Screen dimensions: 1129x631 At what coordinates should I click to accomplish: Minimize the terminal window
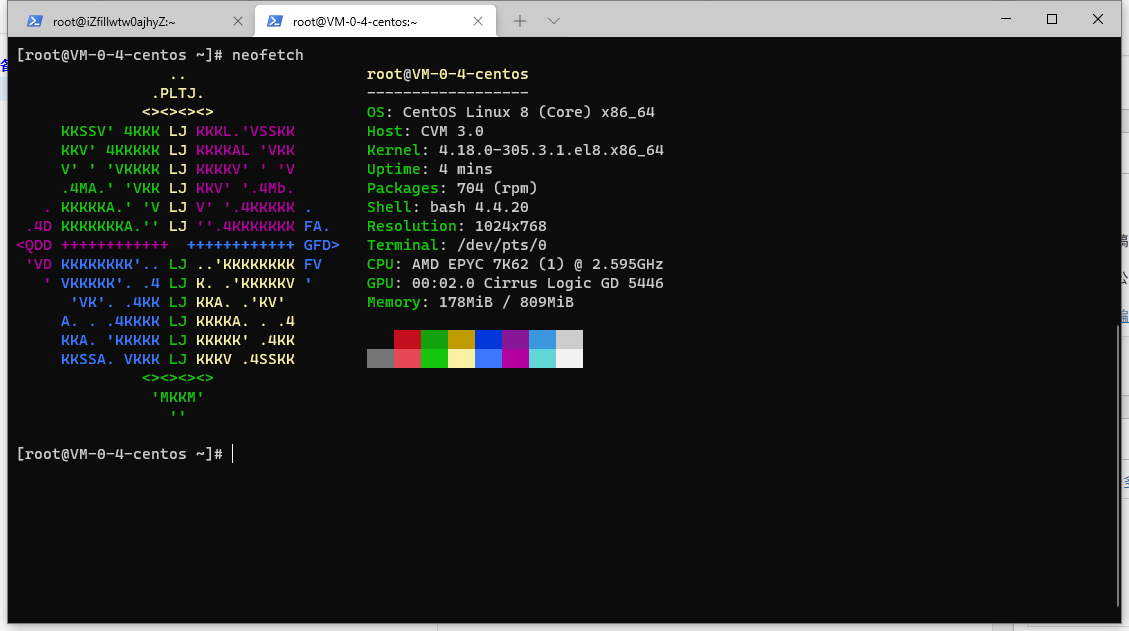[1006, 19]
